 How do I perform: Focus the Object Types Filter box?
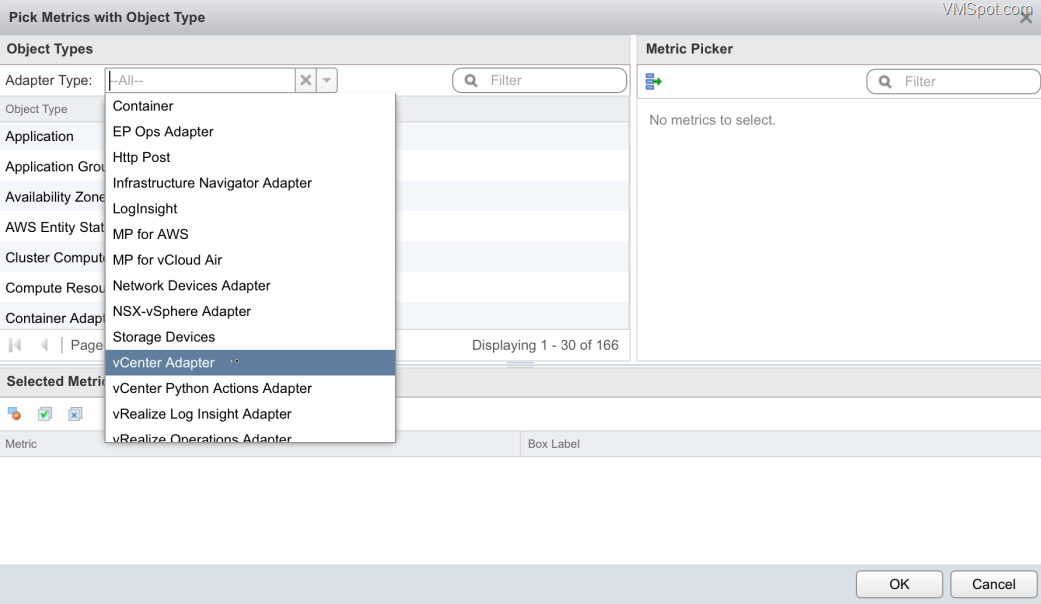(x=539, y=80)
